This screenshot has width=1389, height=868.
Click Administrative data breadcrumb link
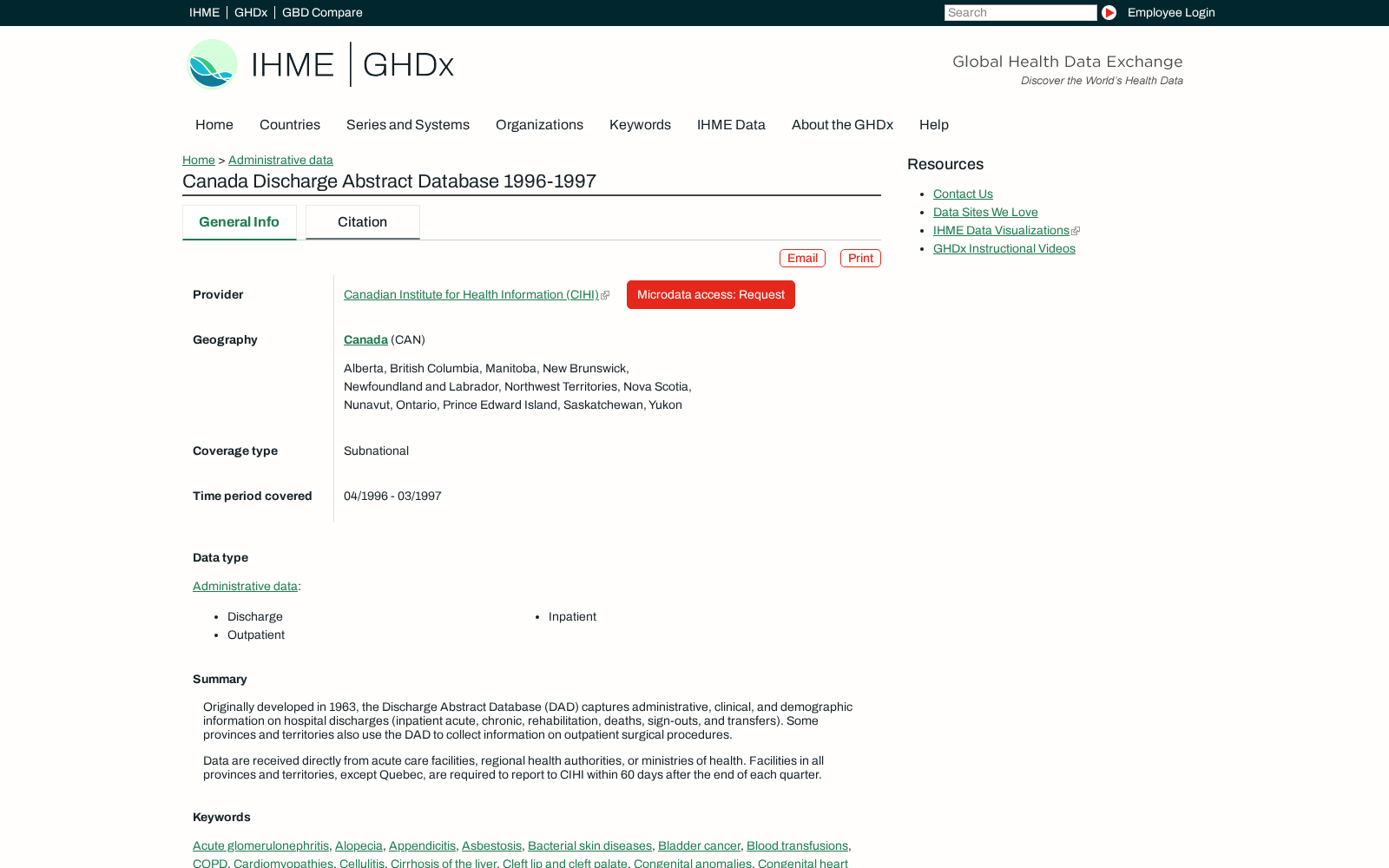tap(280, 160)
